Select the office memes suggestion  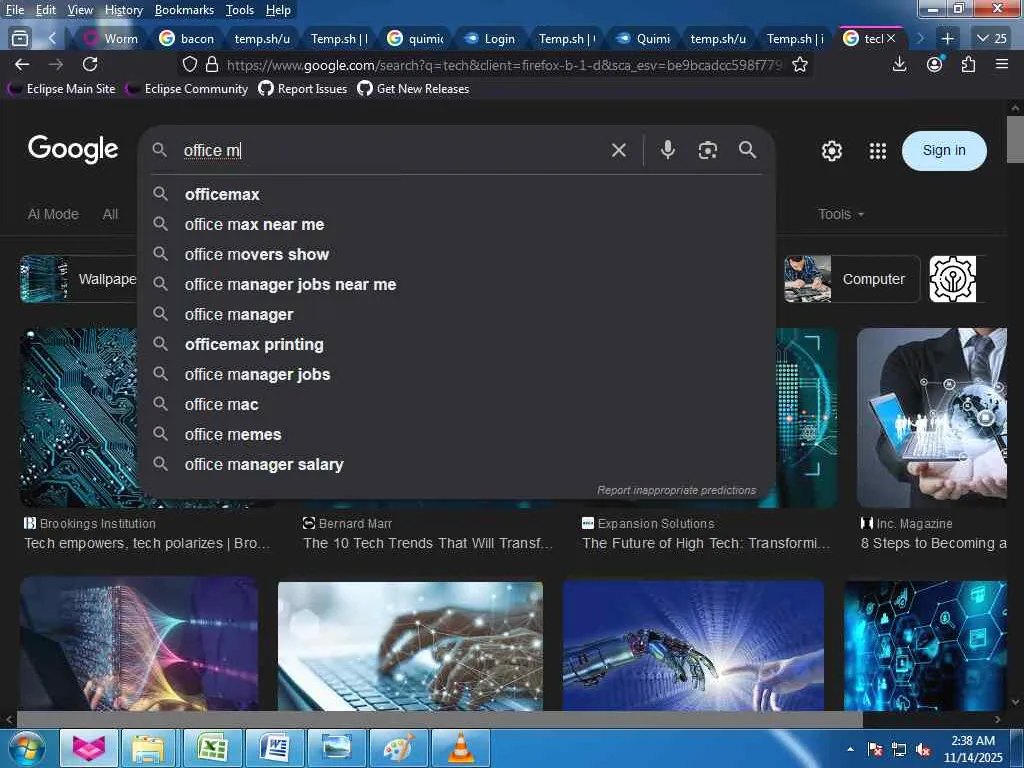(x=457, y=435)
